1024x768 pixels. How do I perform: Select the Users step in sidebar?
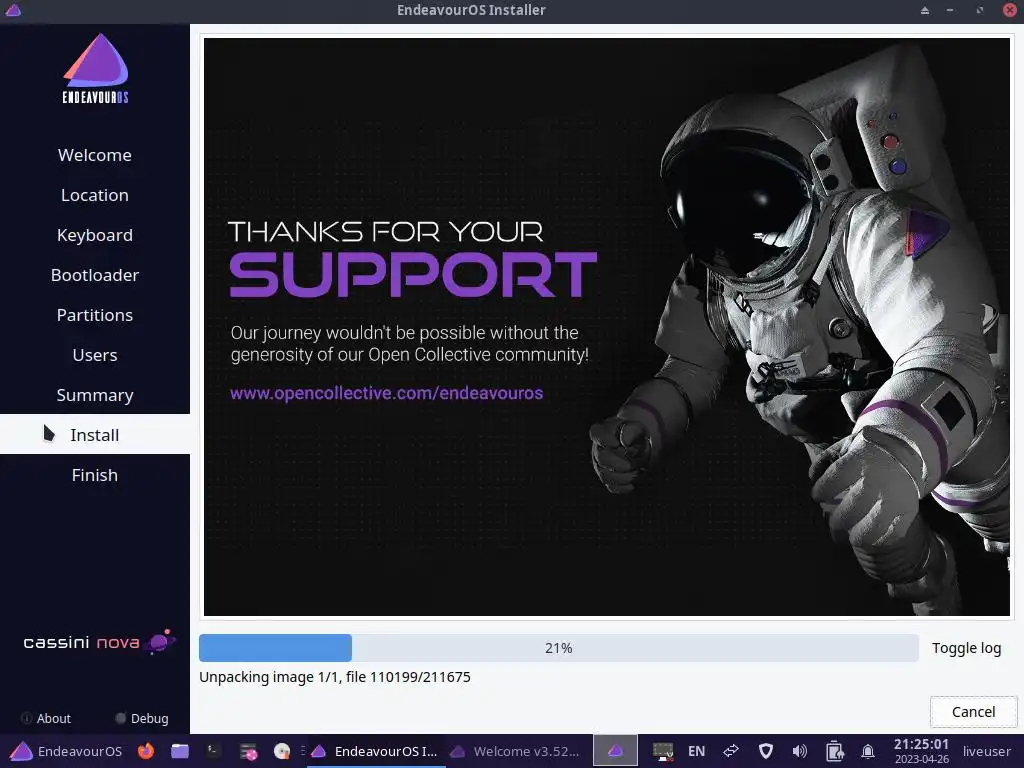(x=95, y=355)
